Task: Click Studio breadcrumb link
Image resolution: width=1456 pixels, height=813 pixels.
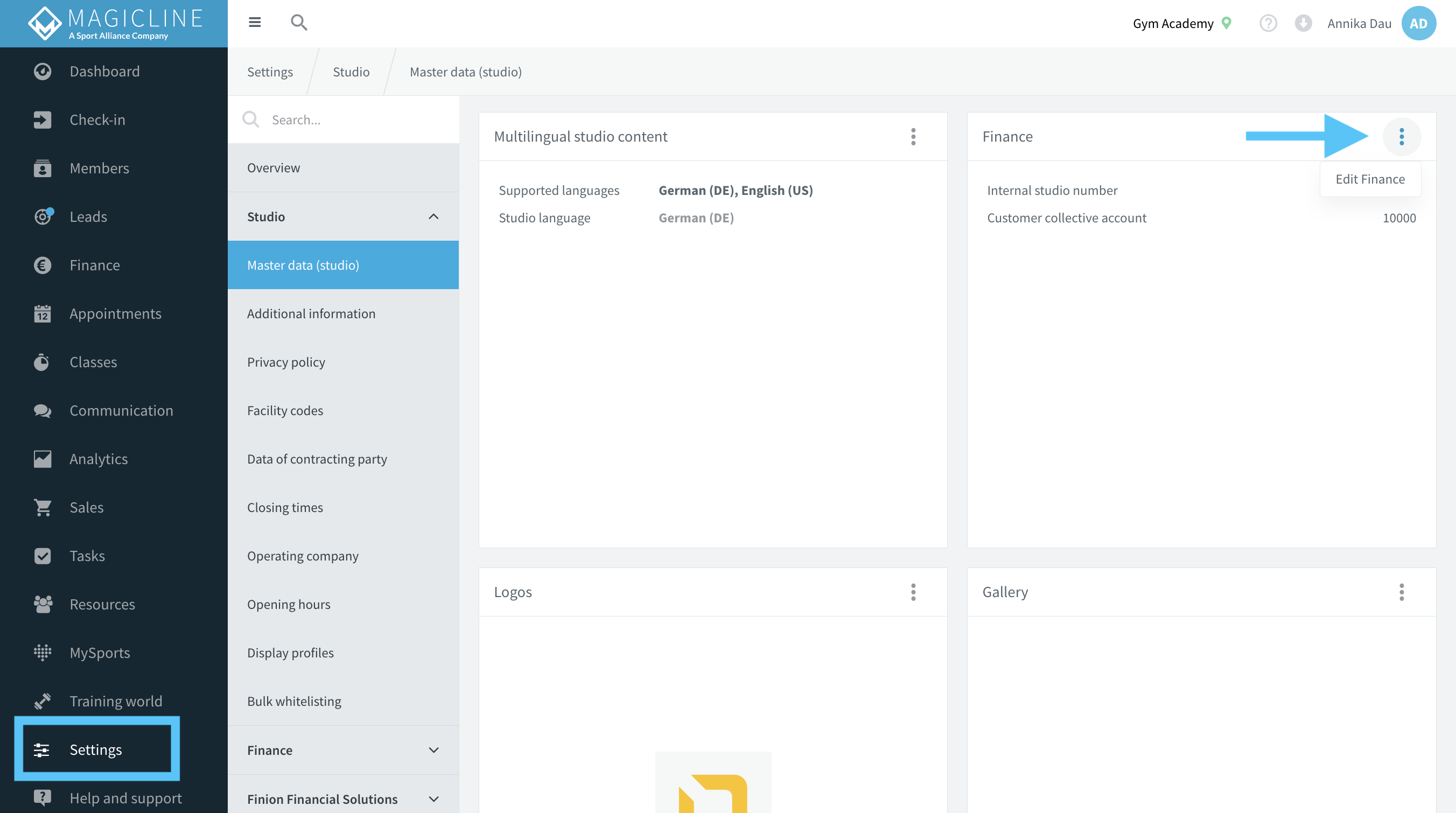Action: tap(351, 72)
